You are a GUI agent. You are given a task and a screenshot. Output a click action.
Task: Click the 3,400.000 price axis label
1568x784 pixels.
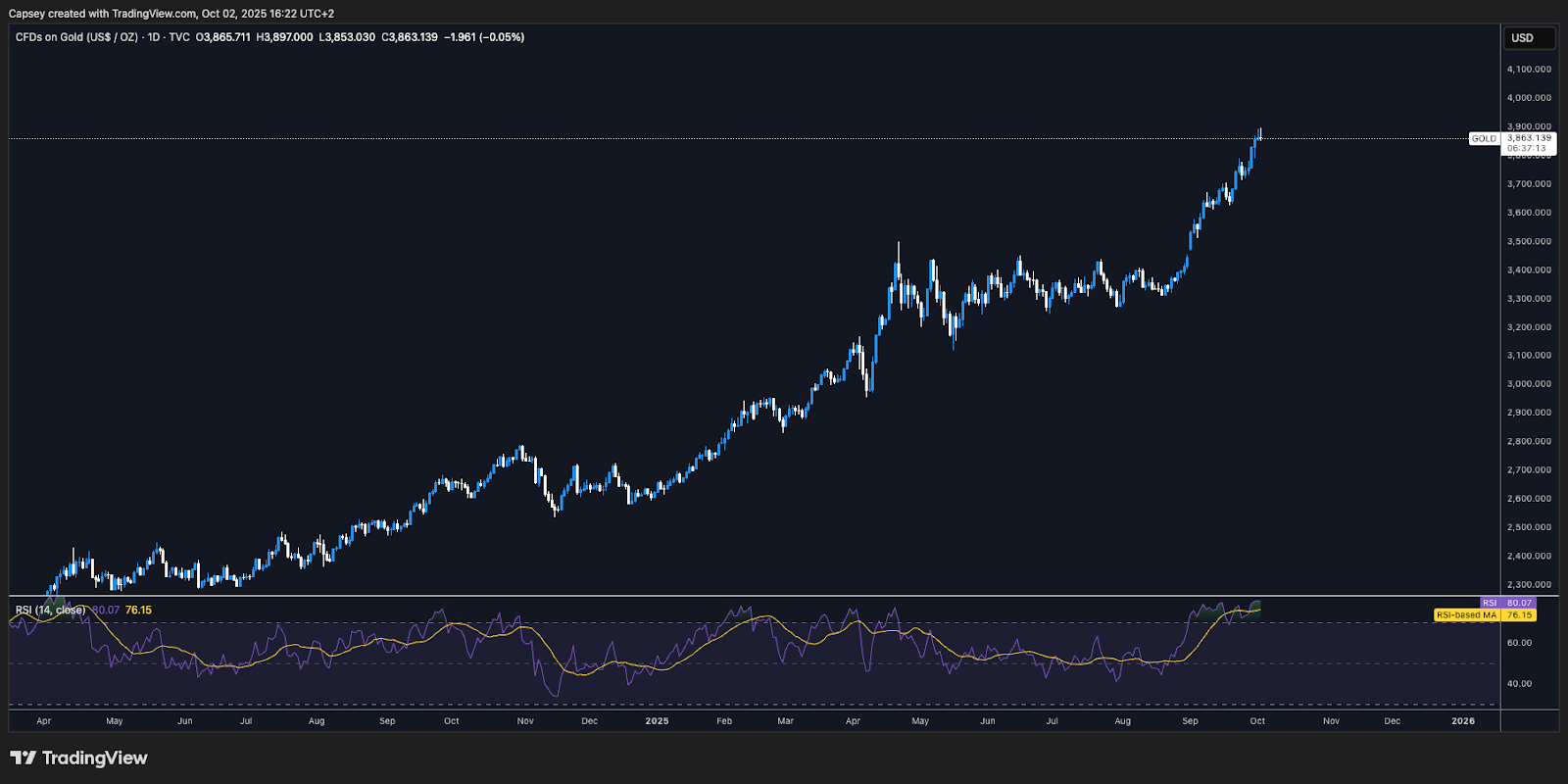click(1529, 269)
